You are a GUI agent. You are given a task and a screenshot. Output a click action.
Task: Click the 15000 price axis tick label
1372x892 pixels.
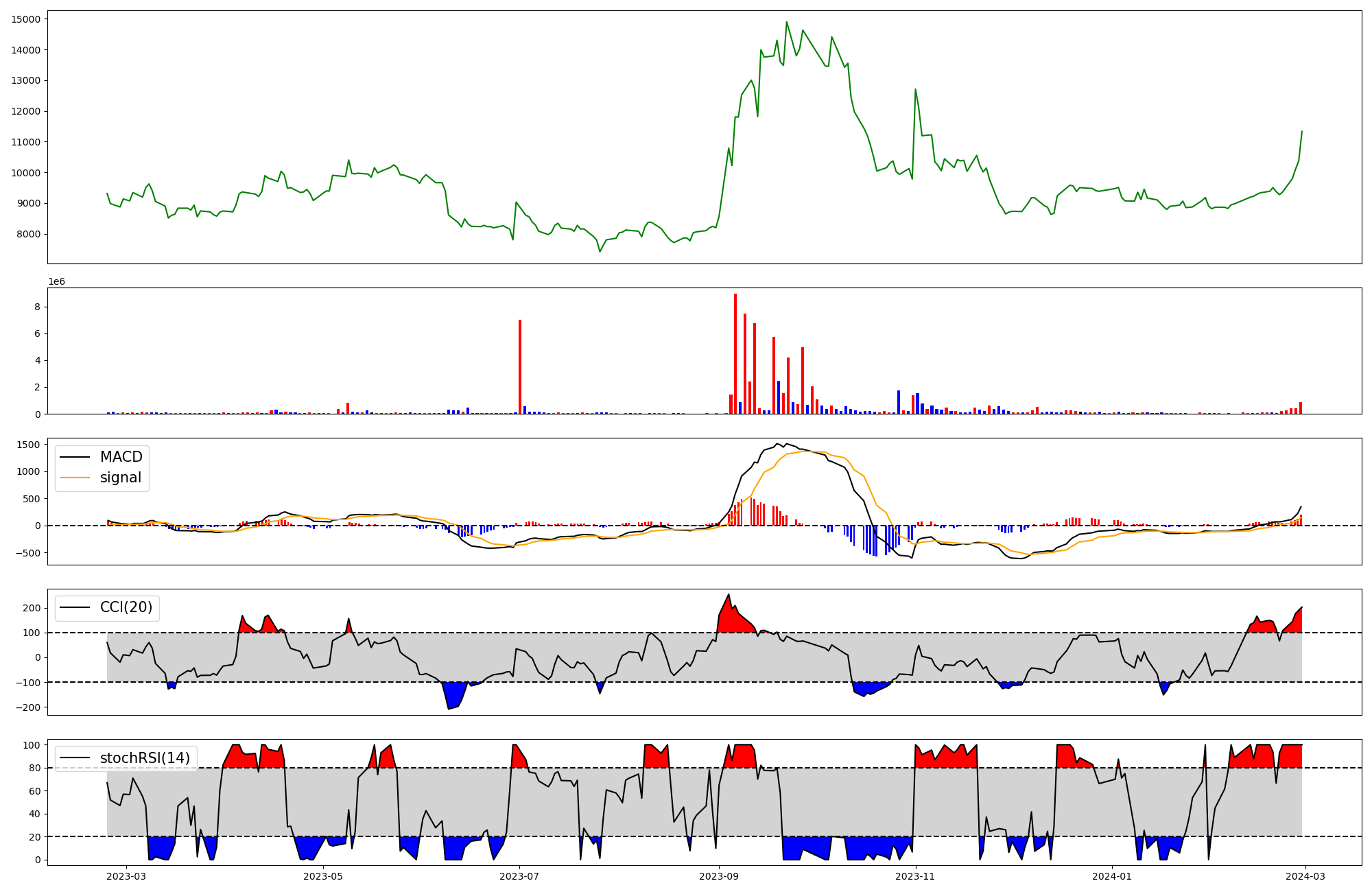(26, 19)
